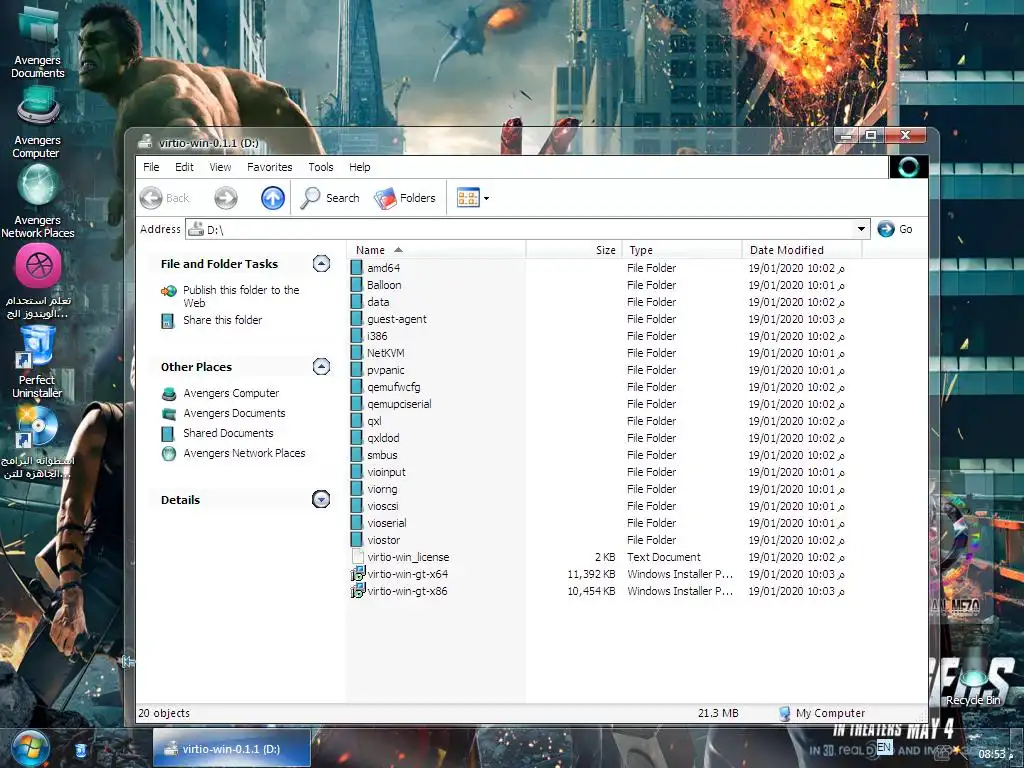Select the qemupciserial folder icon
The height and width of the screenshot is (768, 1024).
point(357,404)
